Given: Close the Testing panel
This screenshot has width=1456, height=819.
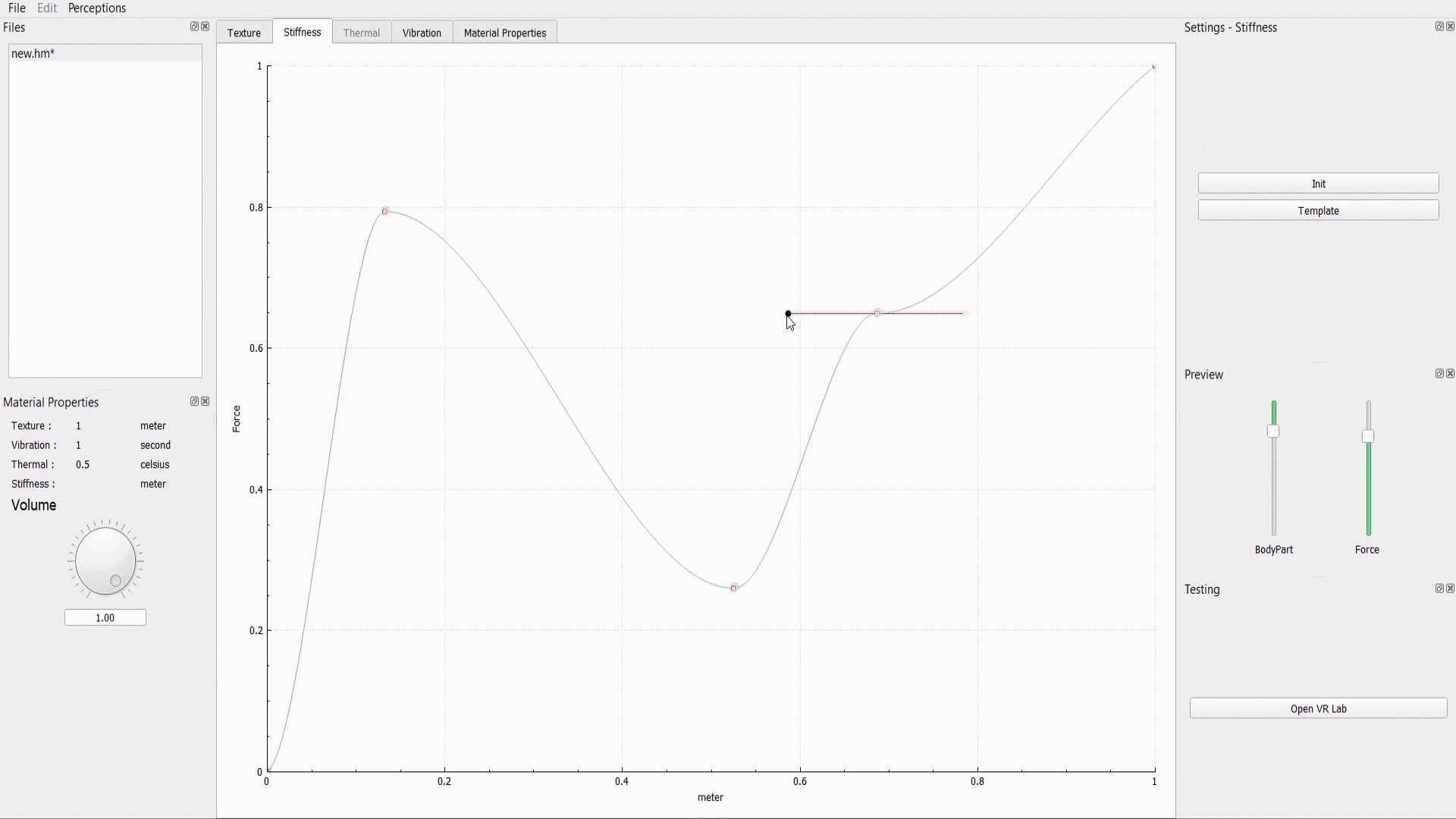Looking at the screenshot, I should coord(1451,588).
